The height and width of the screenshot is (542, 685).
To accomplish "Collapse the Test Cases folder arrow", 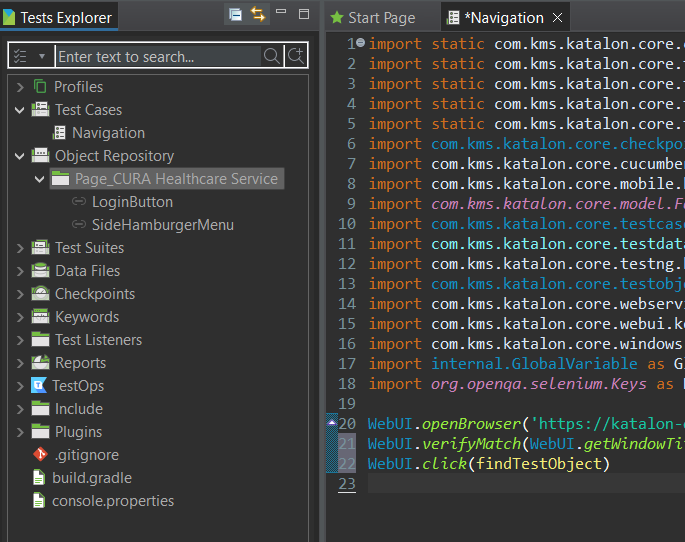I will tap(20, 110).
